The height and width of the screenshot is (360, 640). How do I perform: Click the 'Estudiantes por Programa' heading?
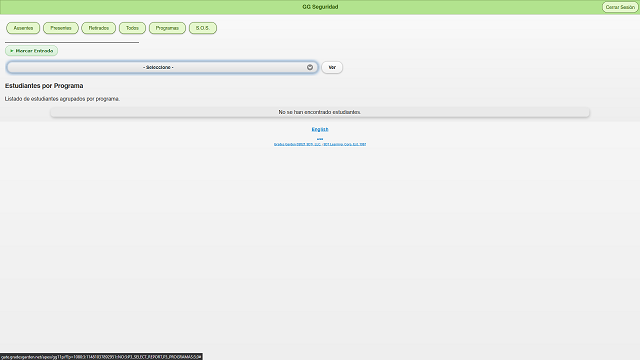(x=44, y=86)
